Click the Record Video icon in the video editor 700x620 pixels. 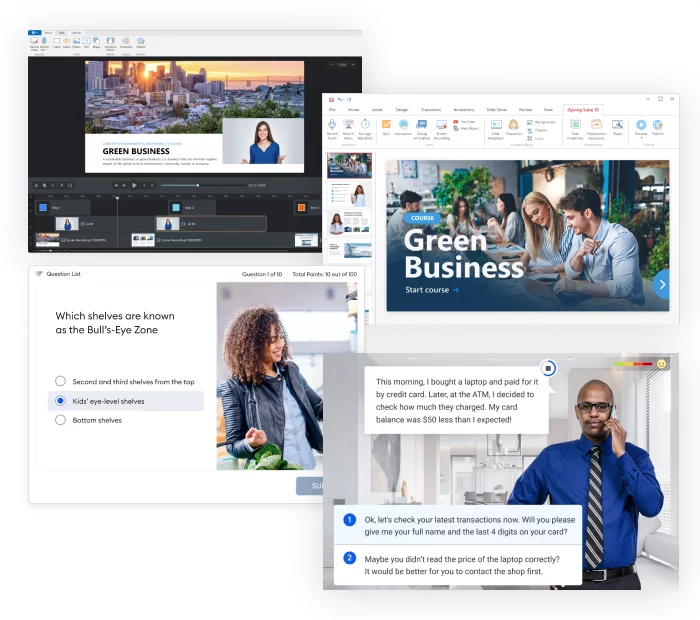tap(34, 43)
